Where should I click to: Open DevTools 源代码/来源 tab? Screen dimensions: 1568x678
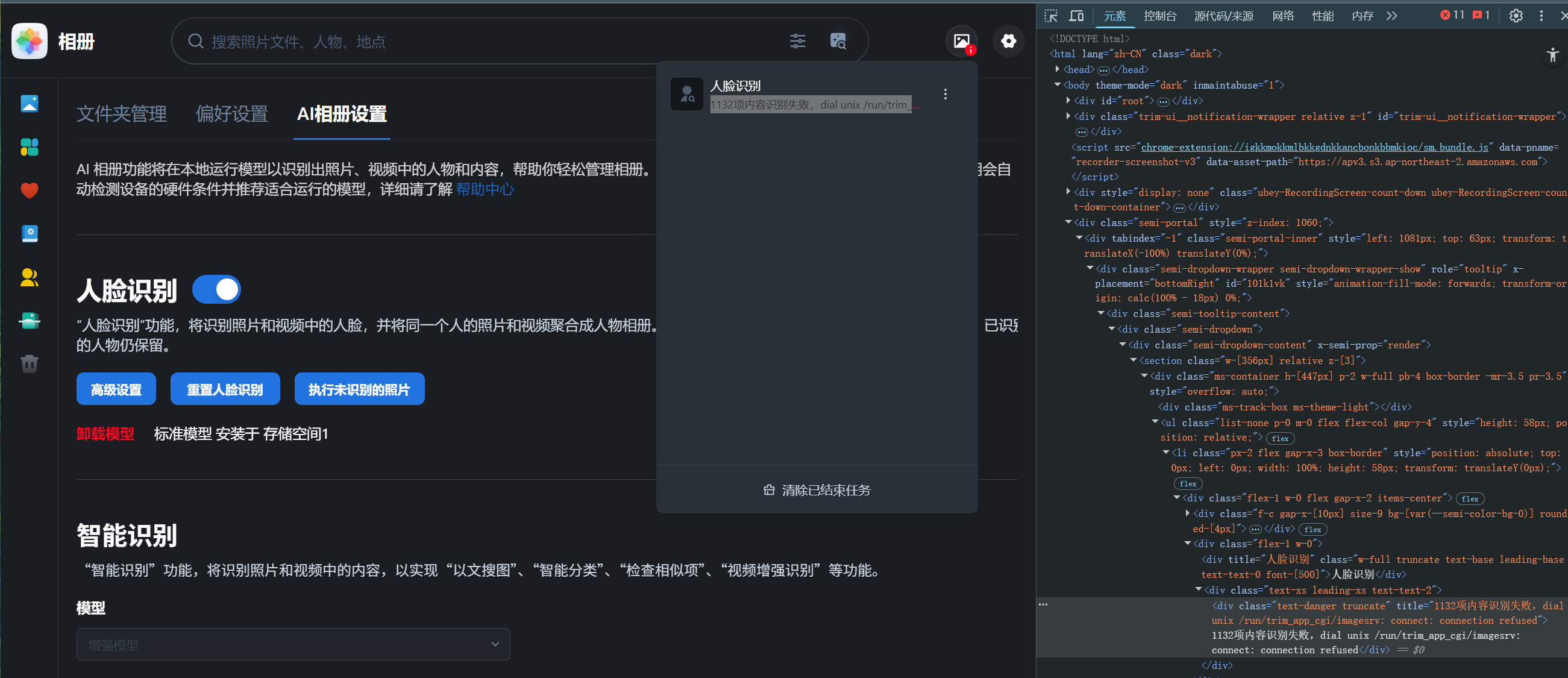point(1223,16)
